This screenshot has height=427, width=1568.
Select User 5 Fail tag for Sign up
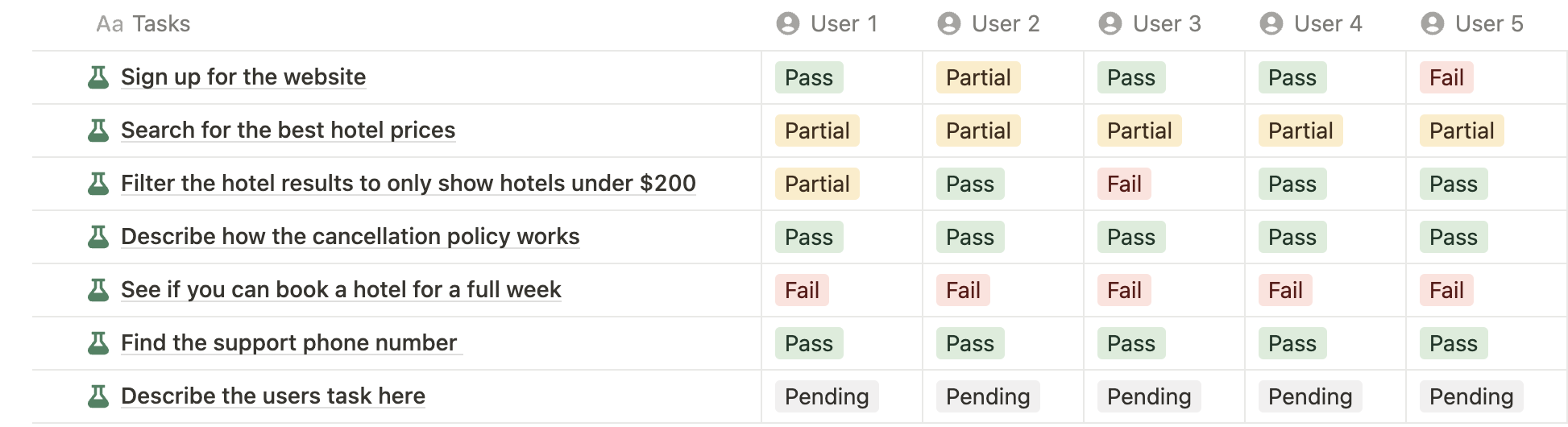tap(1446, 77)
